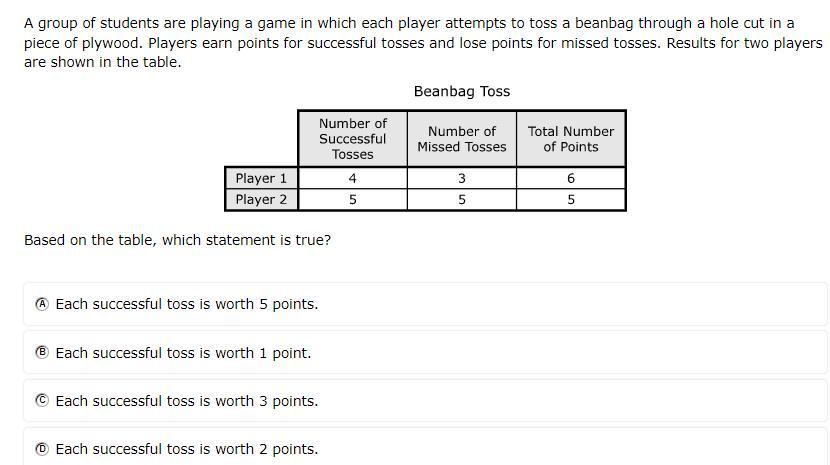The image size is (830, 465).
Task: Click Player 1's missed tosses cell '3'
Action: (x=462, y=178)
